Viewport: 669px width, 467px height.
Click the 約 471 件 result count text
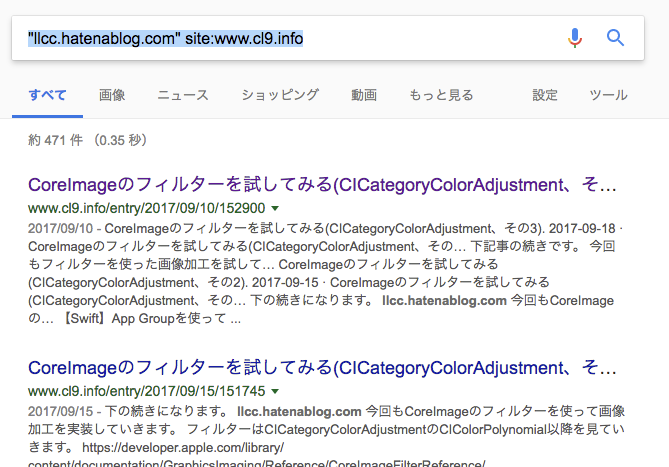(x=55, y=140)
